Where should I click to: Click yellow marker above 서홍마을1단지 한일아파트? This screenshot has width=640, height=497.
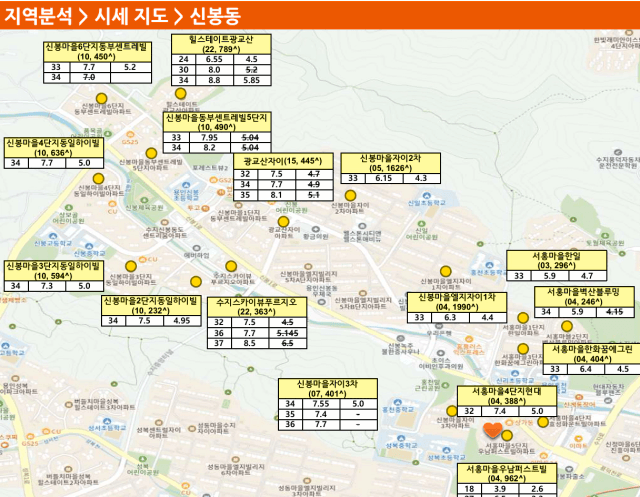click(523, 318)
